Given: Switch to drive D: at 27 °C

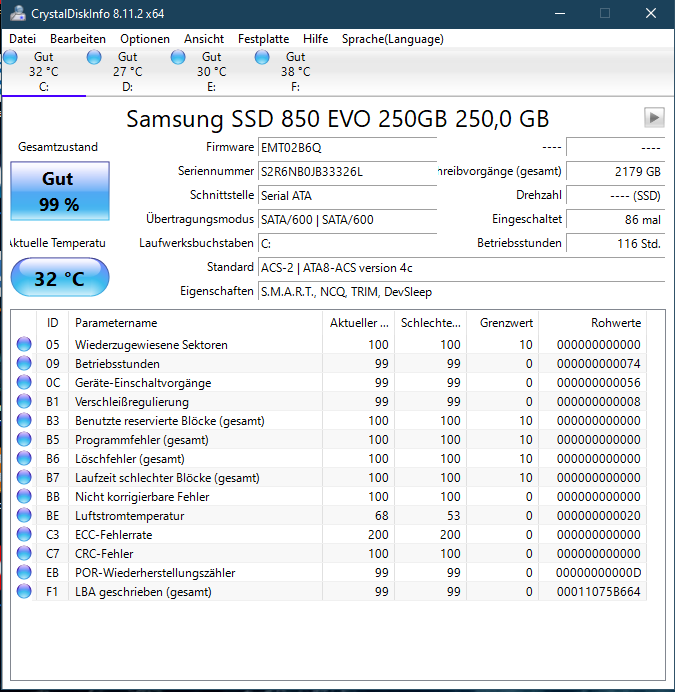Looking at the screenshot, I should 128,71.
